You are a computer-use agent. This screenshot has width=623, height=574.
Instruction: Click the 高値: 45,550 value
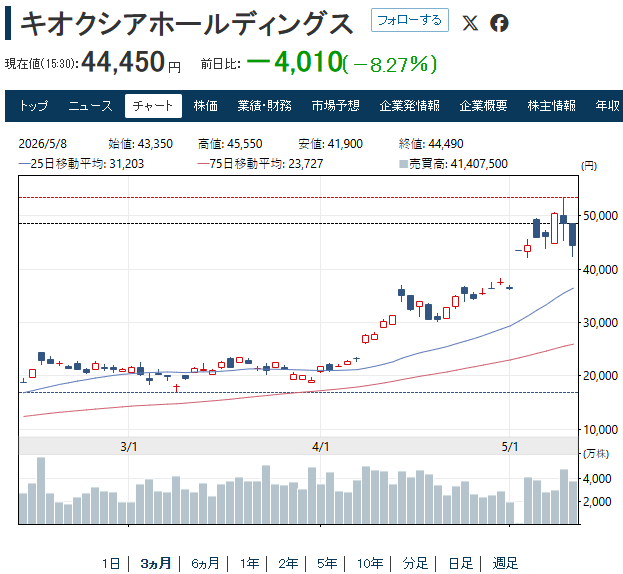click(x=230, y=143)
